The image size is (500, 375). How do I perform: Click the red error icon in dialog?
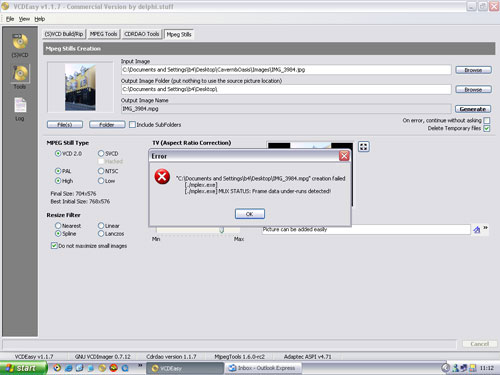[162, 177]
